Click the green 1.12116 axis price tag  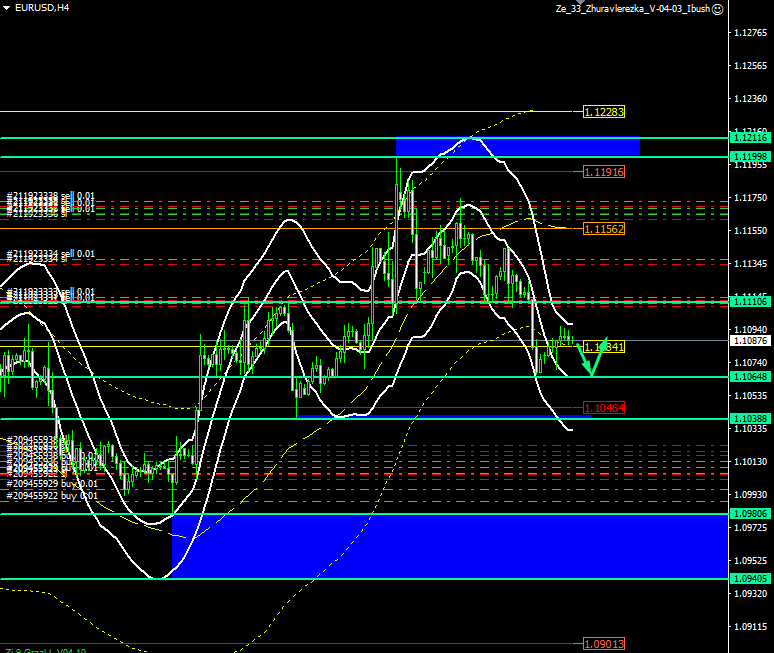pos(749,138)
